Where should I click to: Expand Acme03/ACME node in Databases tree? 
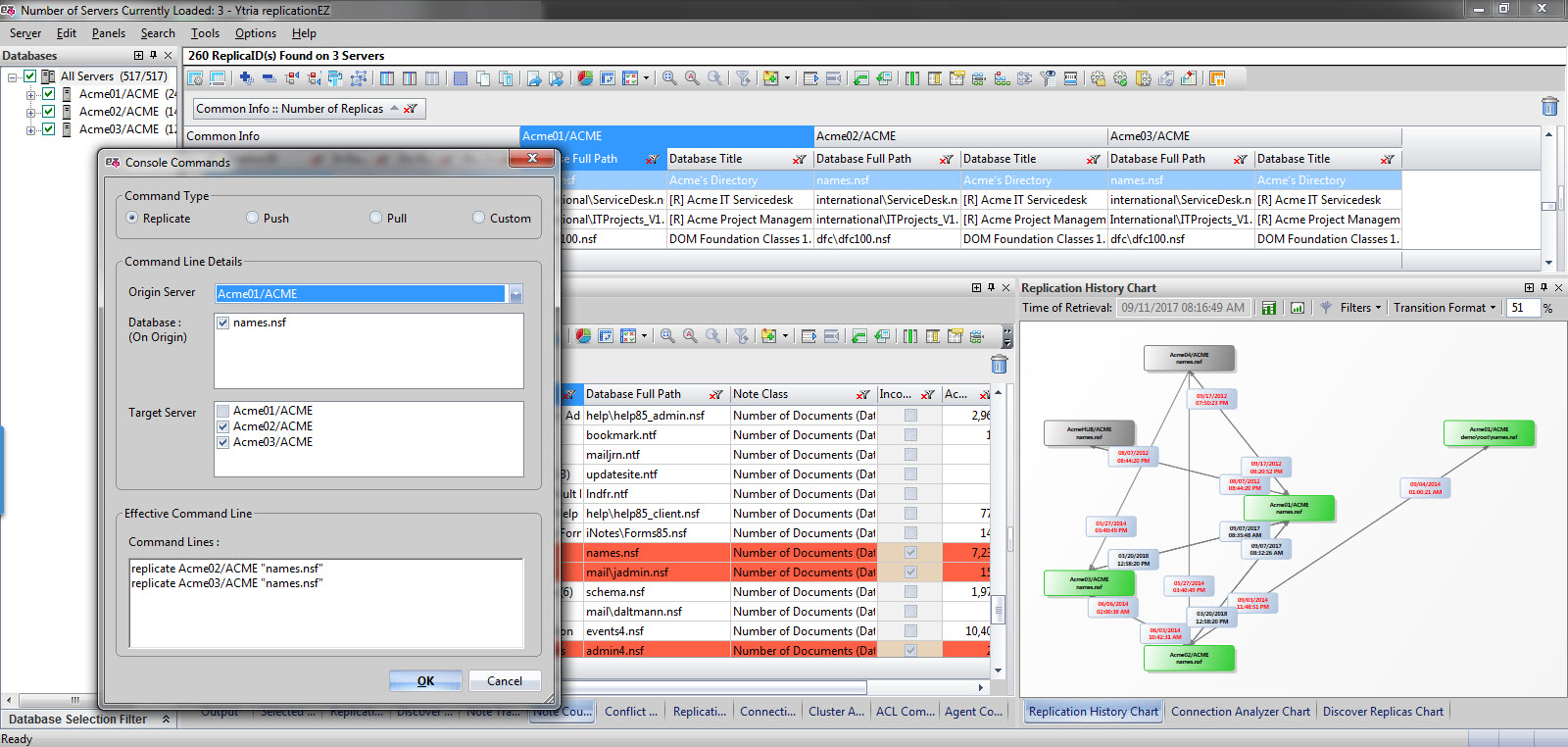tap(30, 130)
